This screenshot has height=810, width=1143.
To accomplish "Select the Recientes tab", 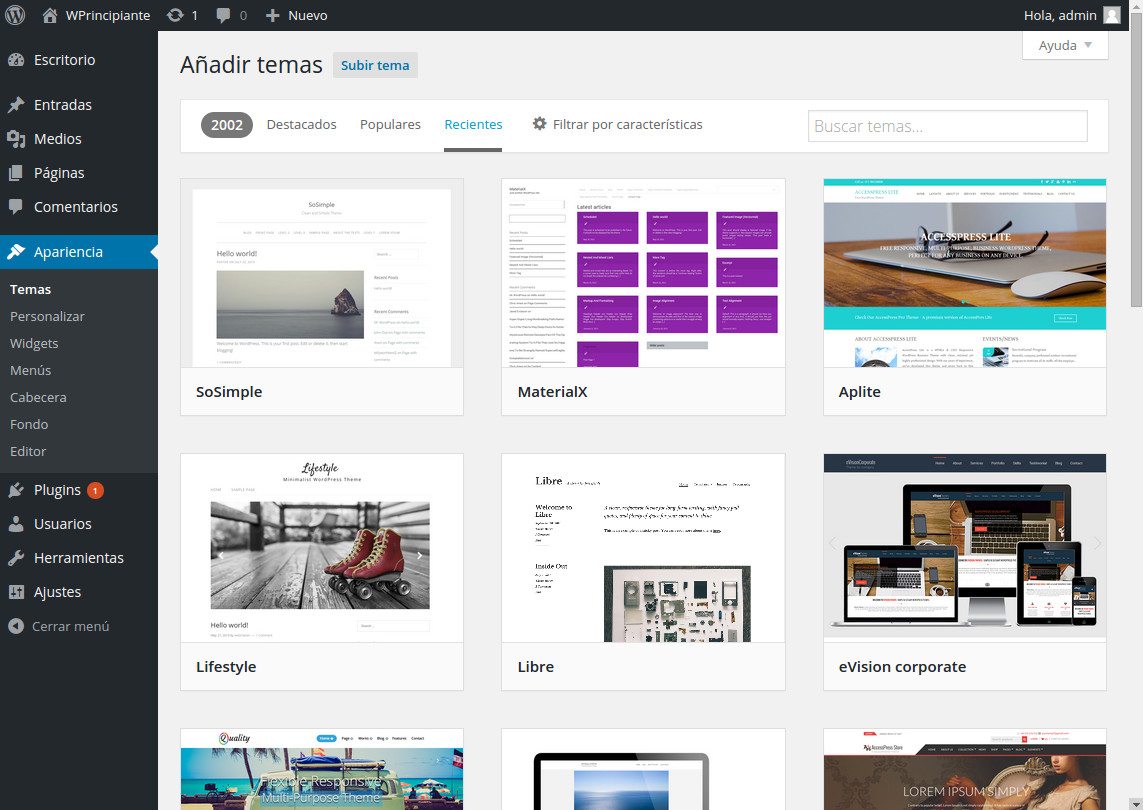I will 473,125.
